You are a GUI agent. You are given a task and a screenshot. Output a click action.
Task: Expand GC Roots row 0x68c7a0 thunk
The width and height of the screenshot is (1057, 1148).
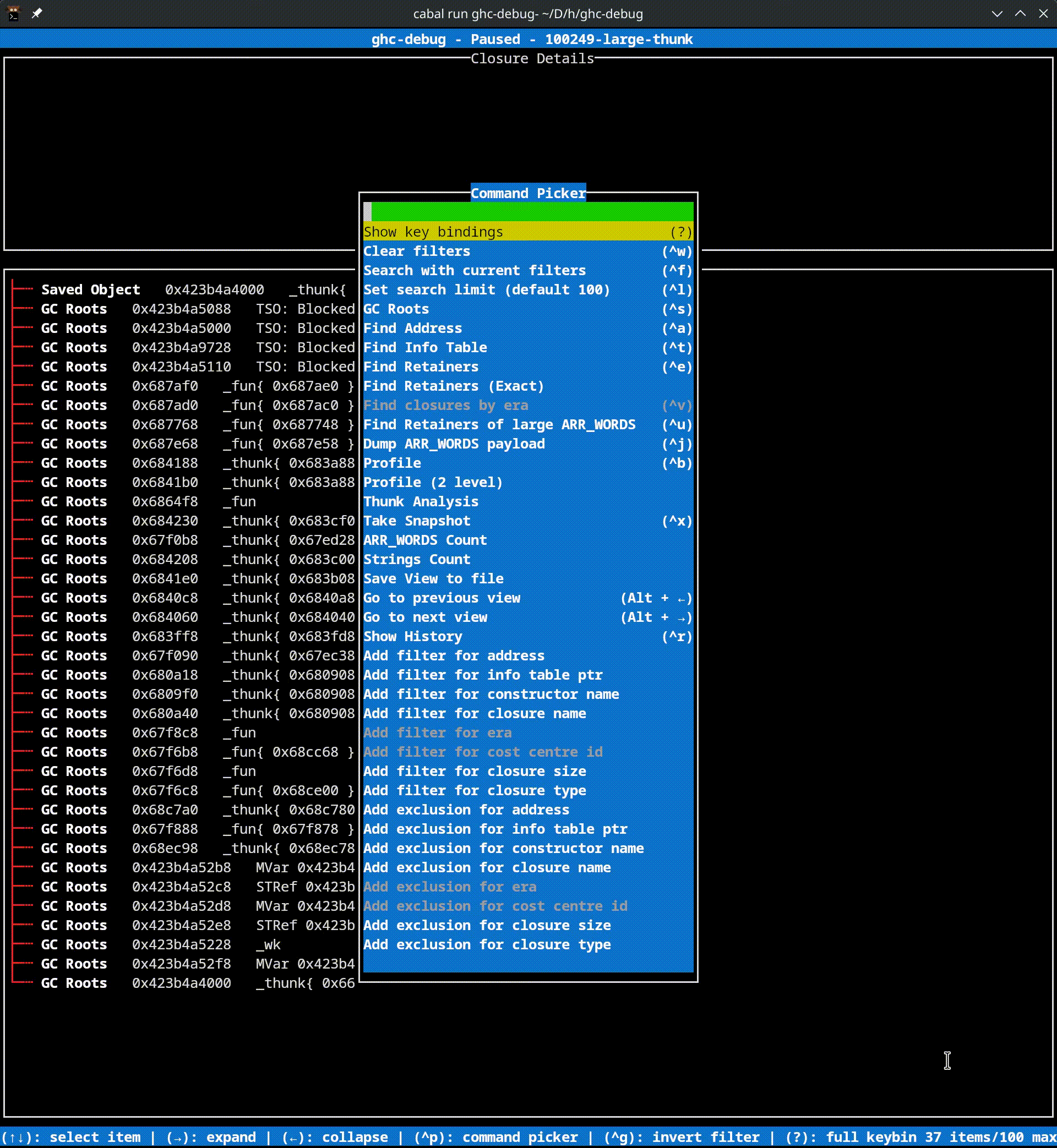183,810
